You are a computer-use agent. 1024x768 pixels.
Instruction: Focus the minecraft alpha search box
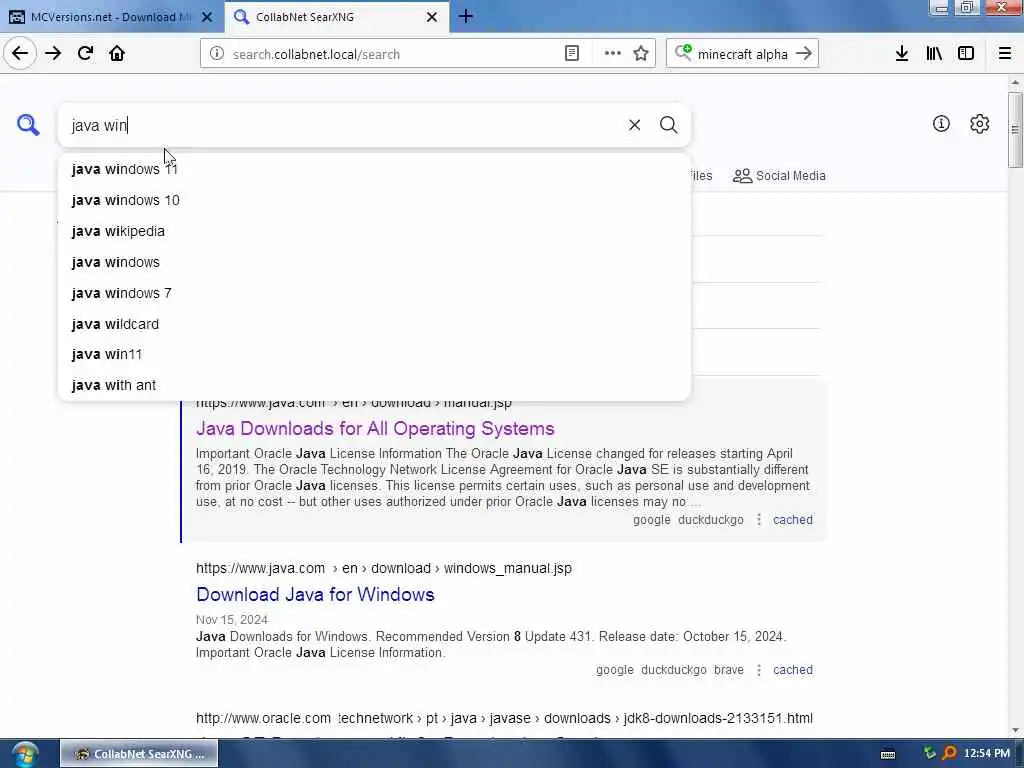click(x=743, y=54)
